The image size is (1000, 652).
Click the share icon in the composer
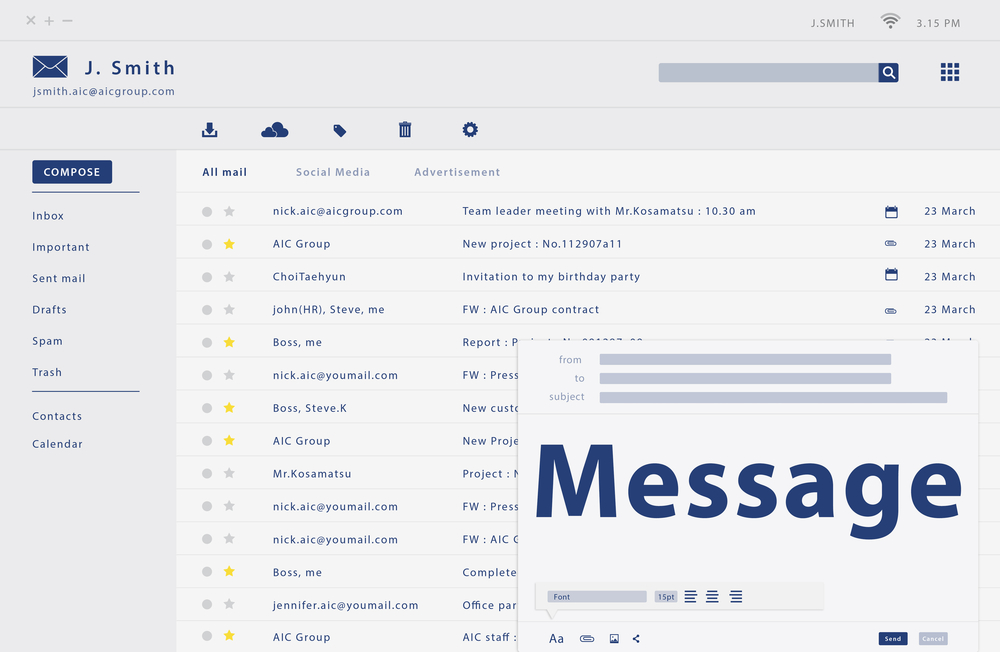[635, 638]
